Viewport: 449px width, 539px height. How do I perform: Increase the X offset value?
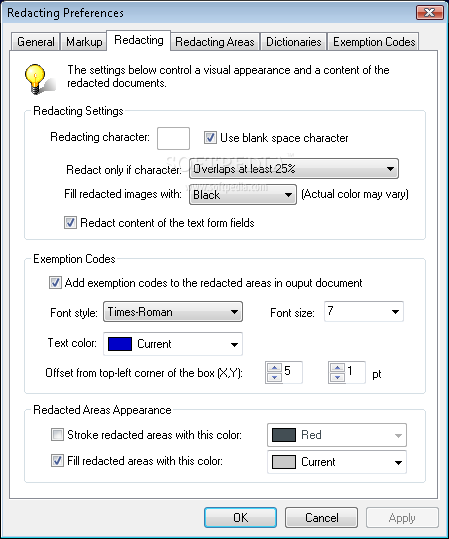point(274,368)
